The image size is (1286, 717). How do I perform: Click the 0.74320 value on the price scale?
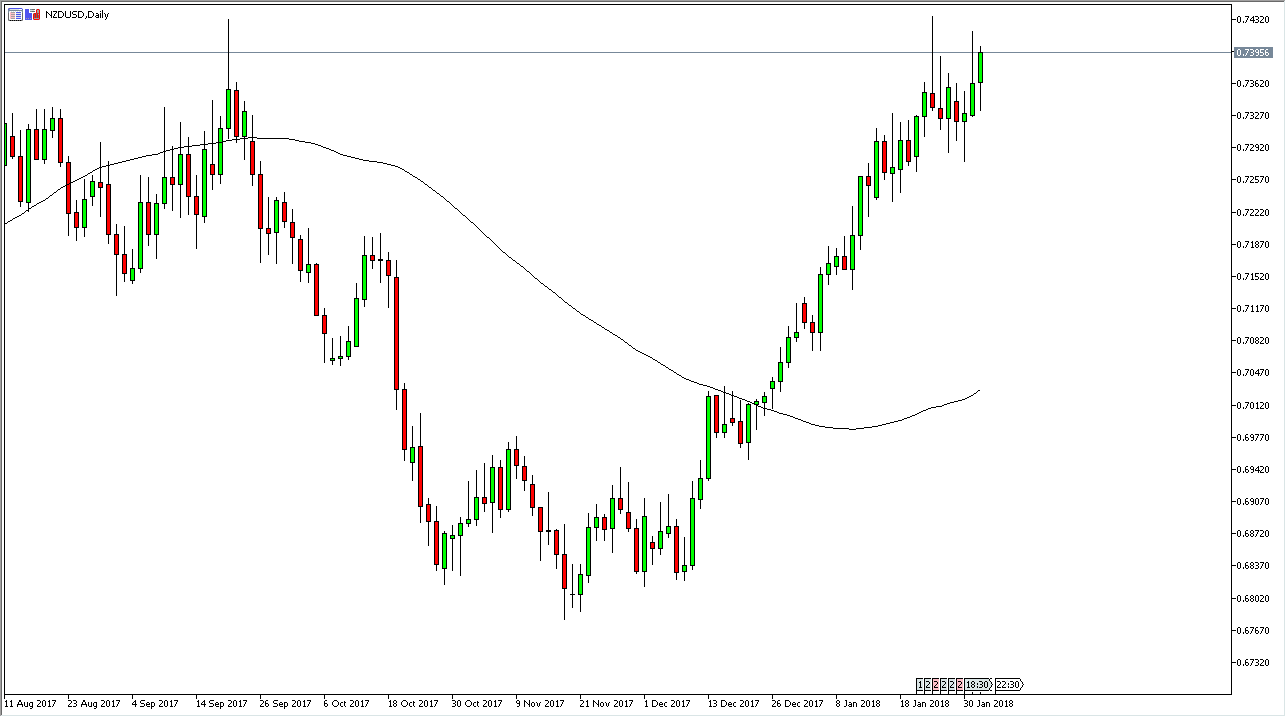(x=1251, y=17)
